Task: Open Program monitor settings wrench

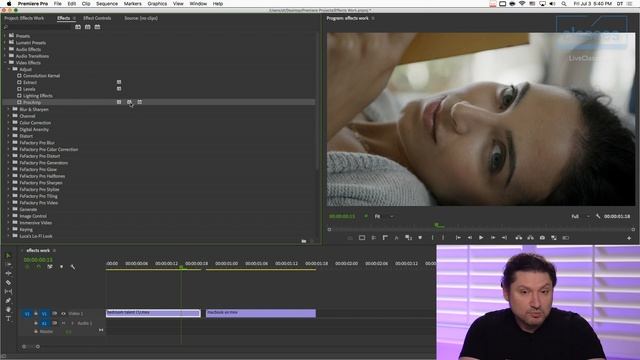Action: [598, 216]
